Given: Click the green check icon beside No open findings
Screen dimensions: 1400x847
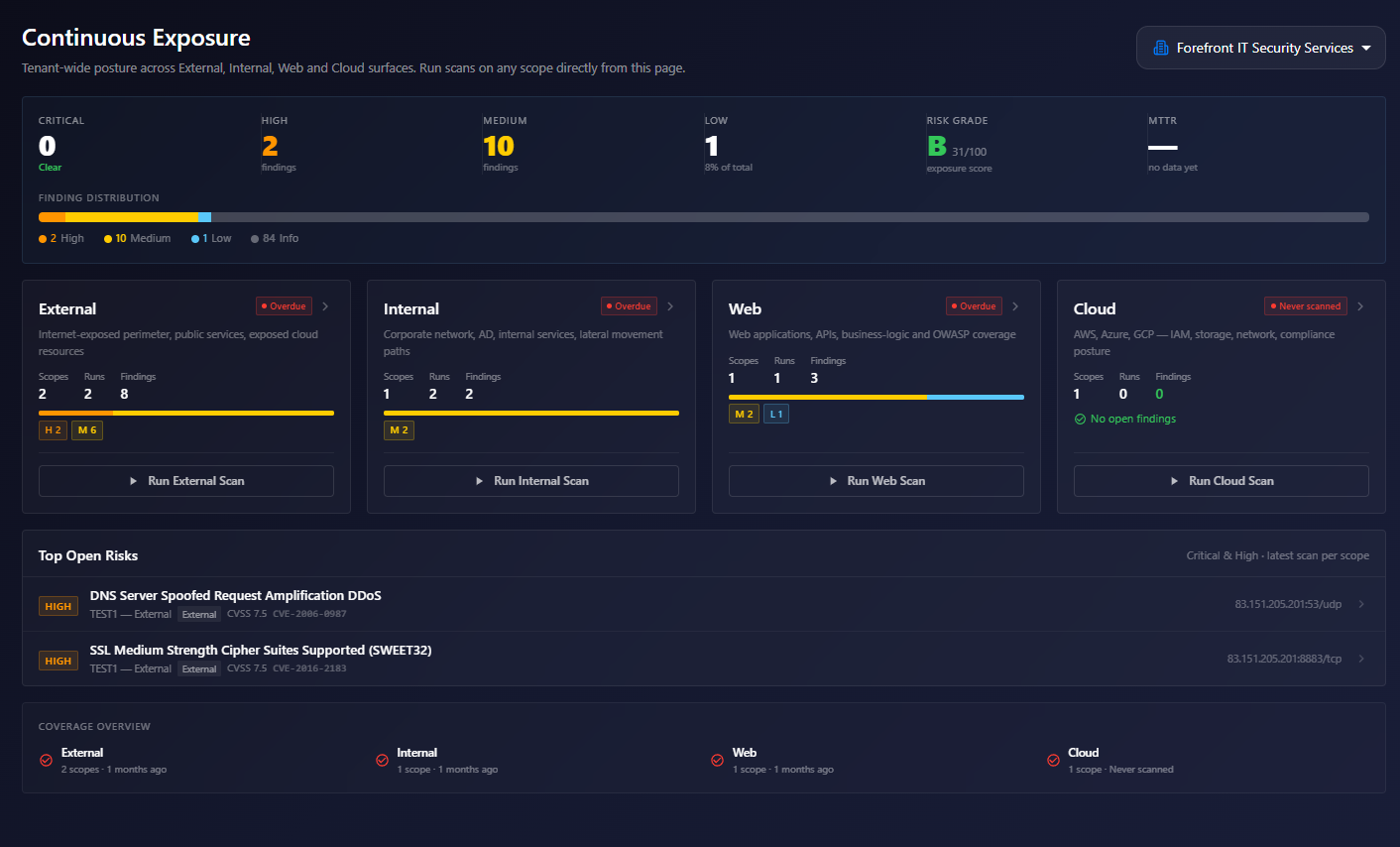Looking at the screenshot, I should pyautogui.click(x=1080, y=420).
